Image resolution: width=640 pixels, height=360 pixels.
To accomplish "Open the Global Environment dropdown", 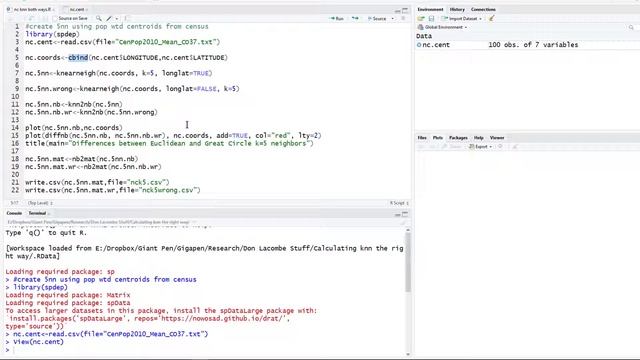I will (x=442, y=27).
